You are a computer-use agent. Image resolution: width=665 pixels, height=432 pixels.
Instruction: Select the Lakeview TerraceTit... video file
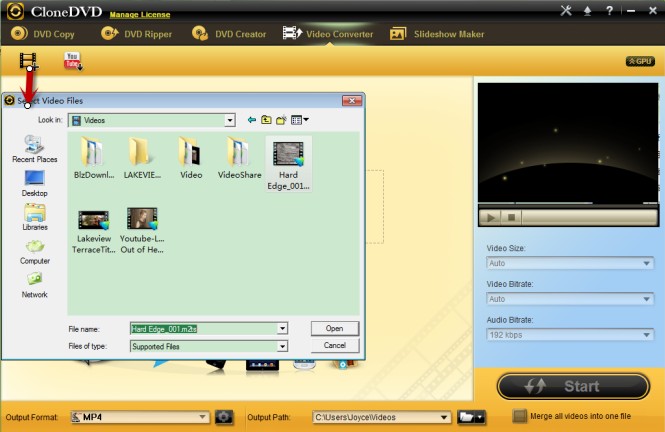point(94,231)
